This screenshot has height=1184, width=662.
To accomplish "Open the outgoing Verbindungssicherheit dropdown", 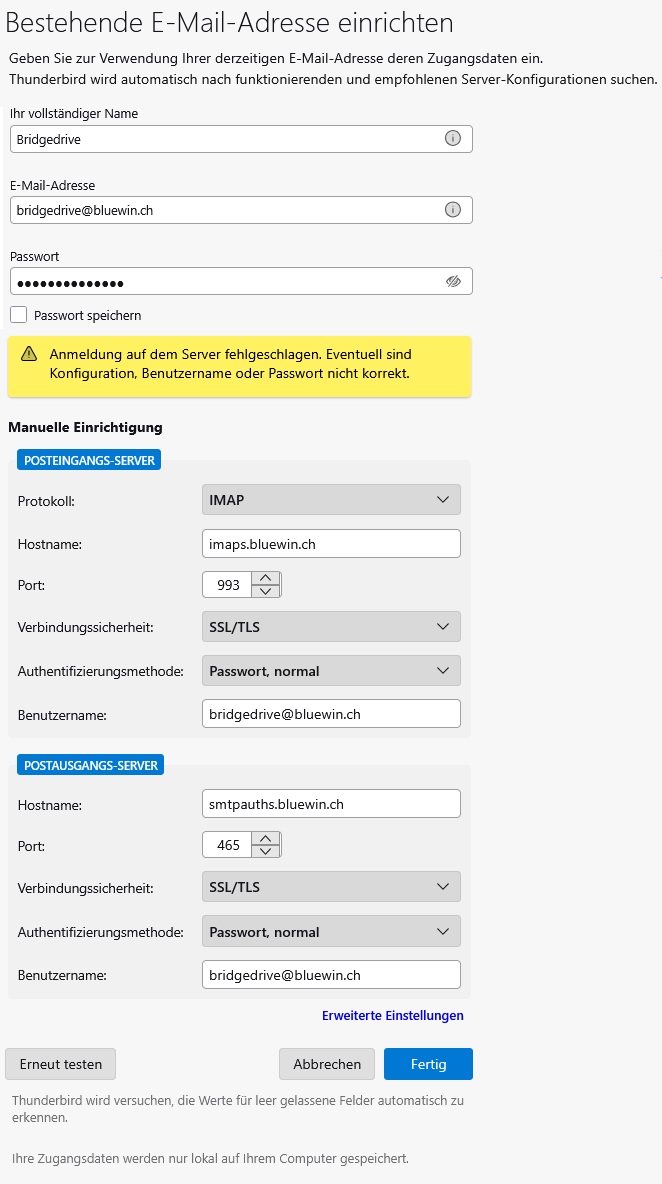I will coord(331,886).
